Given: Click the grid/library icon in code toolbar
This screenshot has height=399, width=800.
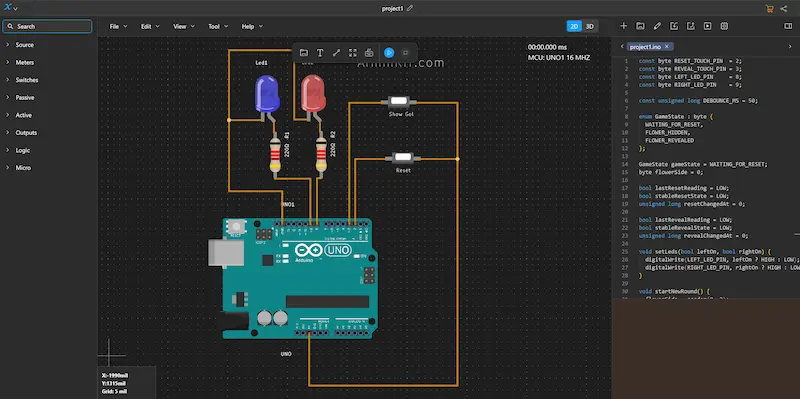Looking at the screenshot, I should (724, 26).
